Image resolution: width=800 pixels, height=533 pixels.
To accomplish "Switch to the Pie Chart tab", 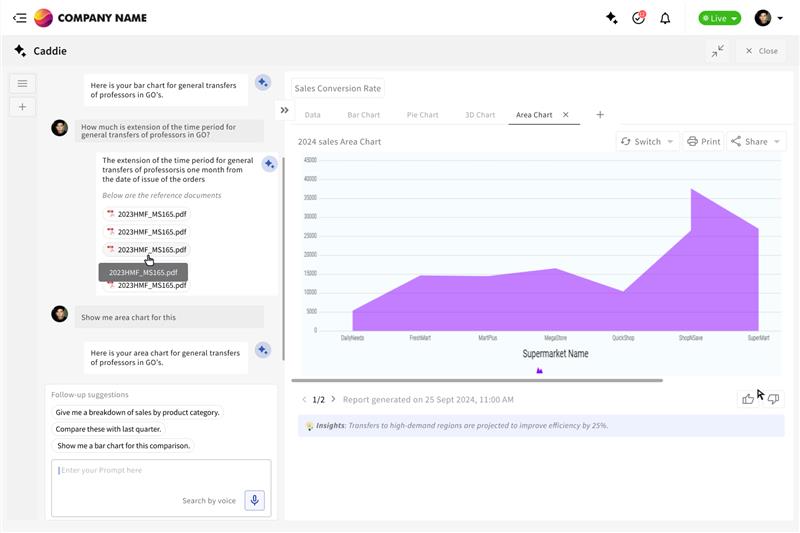I will pyautogui.click(x=422, y=115).
